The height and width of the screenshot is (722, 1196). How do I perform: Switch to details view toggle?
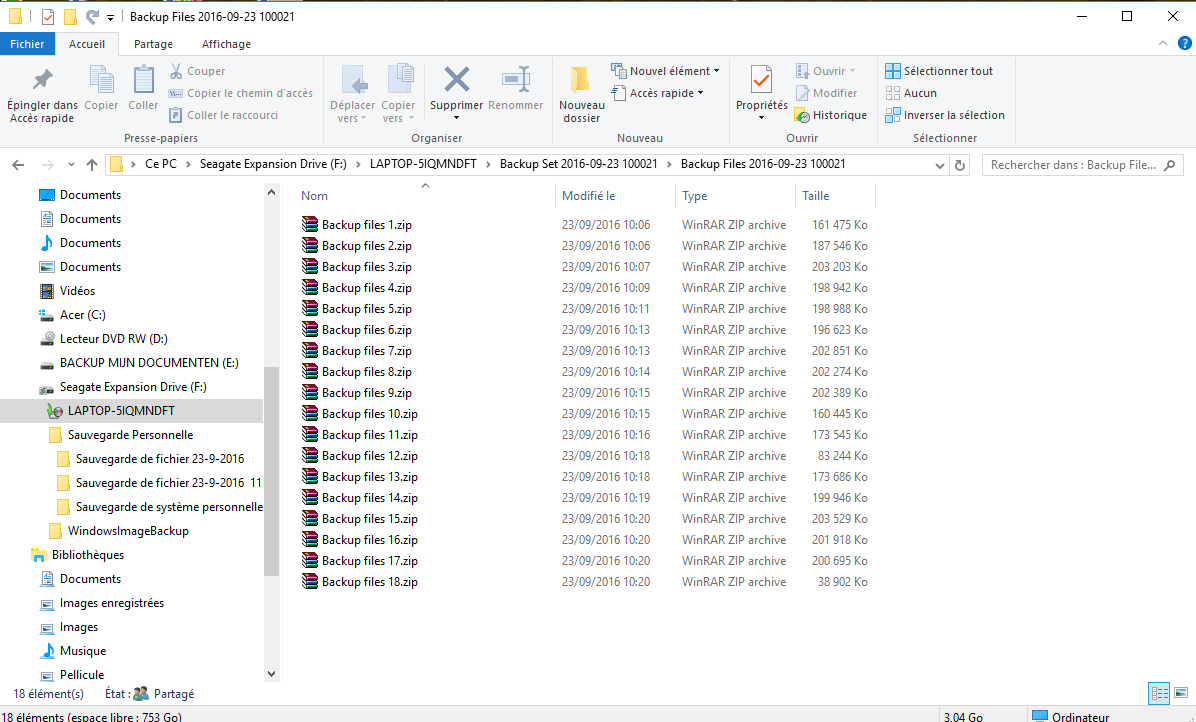tap(1159, 693)
